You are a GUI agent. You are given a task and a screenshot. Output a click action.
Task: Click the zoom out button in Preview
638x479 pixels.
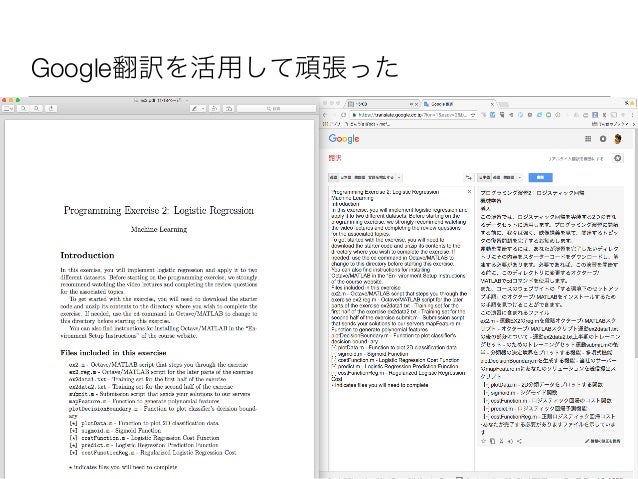click(24, 109)
